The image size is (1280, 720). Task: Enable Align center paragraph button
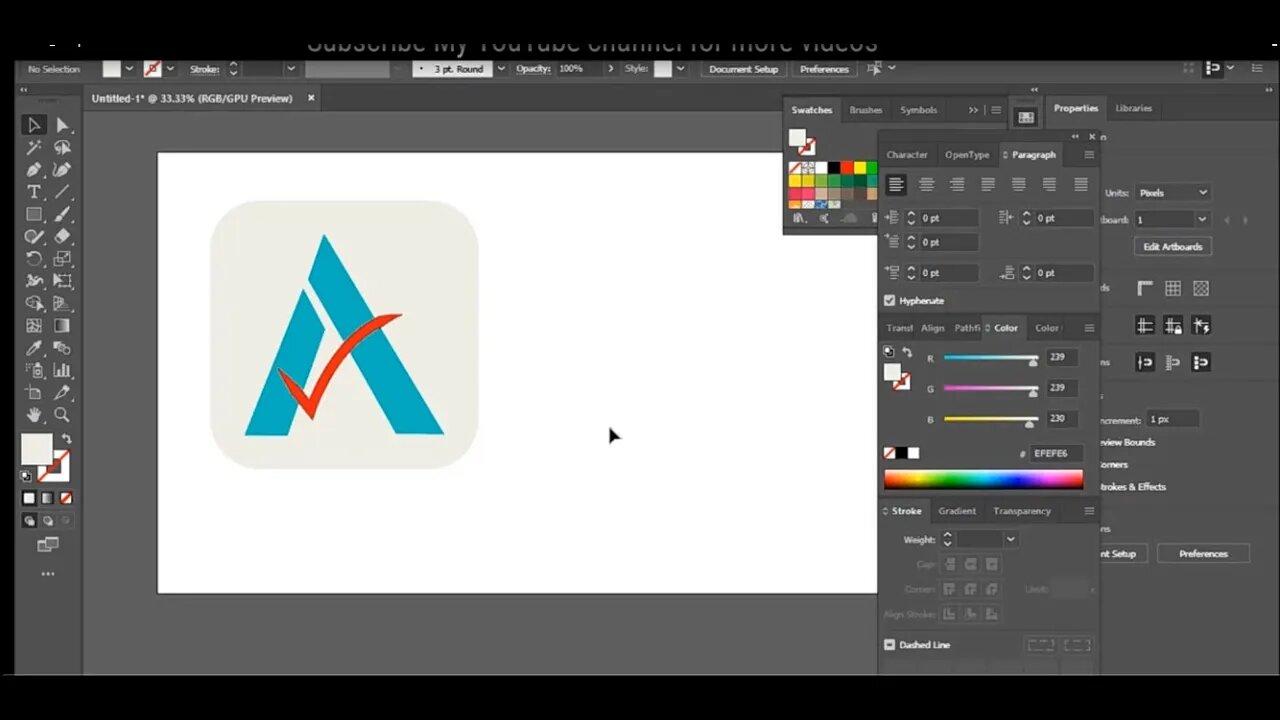tap(927, 184)
